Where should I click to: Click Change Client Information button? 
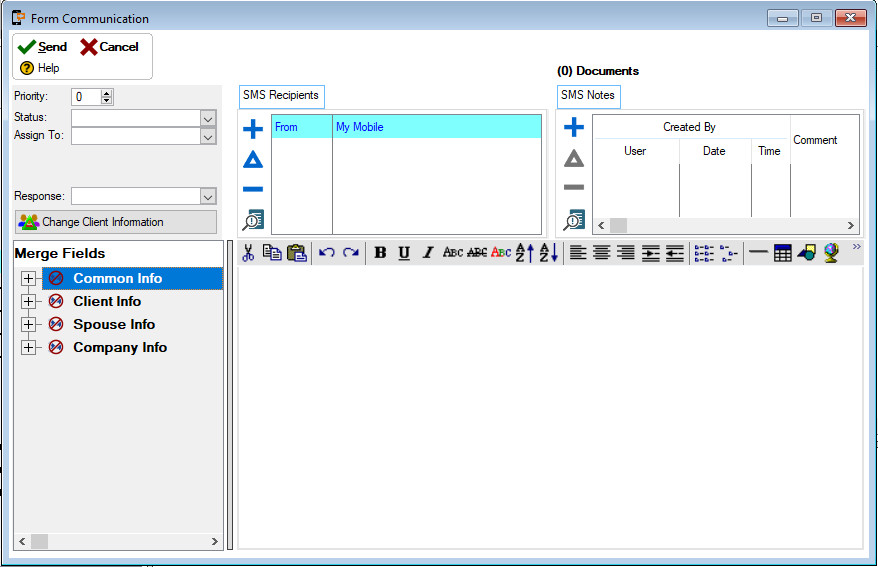coord(115,222)
